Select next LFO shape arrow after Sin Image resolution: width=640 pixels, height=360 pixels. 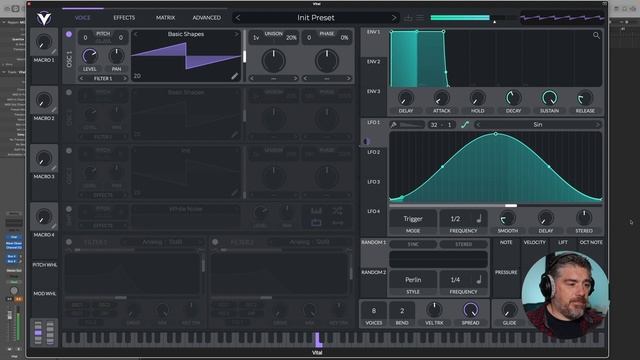click(x=598, y=125)
